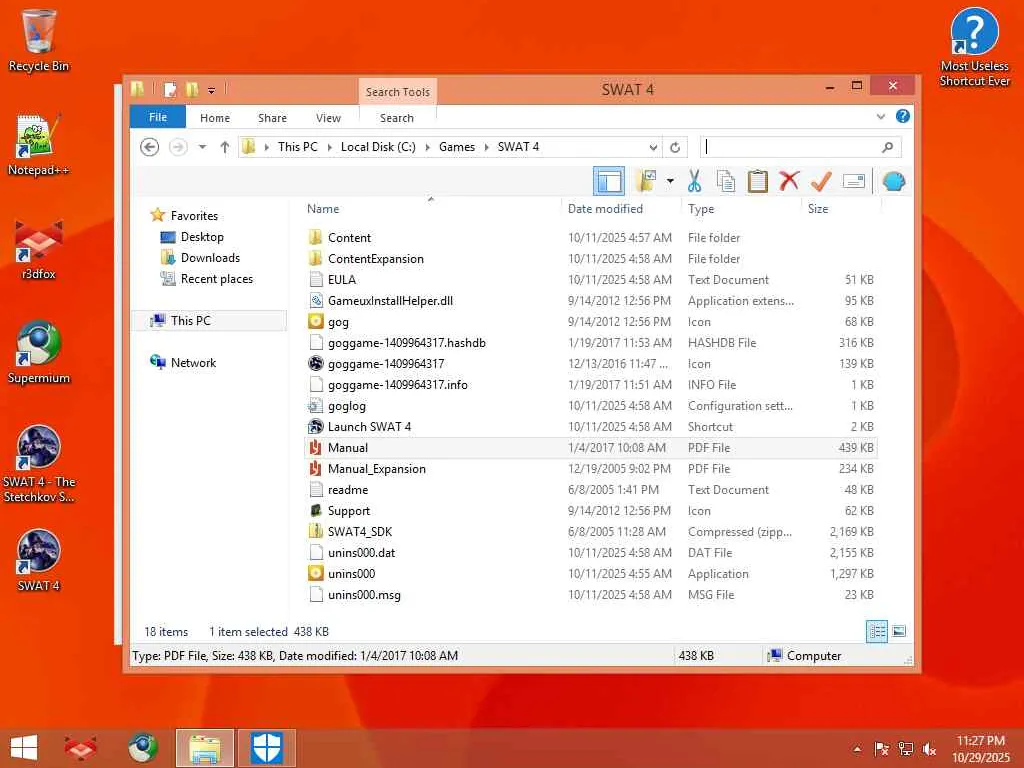Click the search magnifier icon

coord(888,147)
